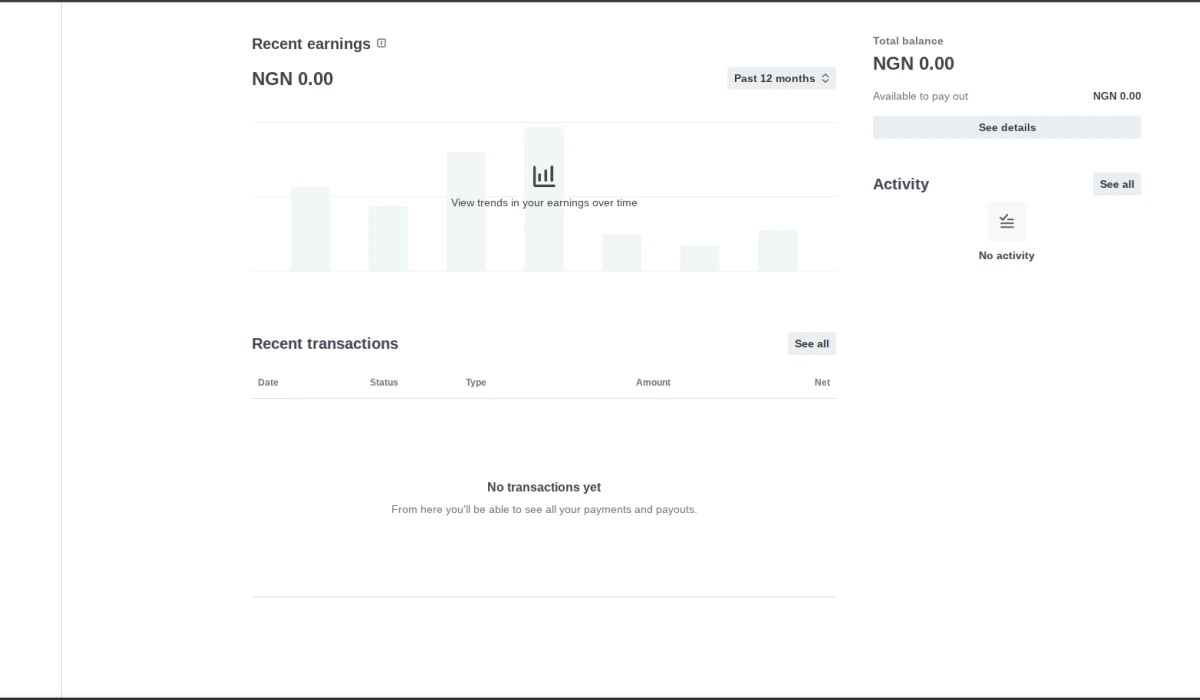Select the Total balance NGN 0.00 amount
1200x700 pixels.
coord(913,63)
